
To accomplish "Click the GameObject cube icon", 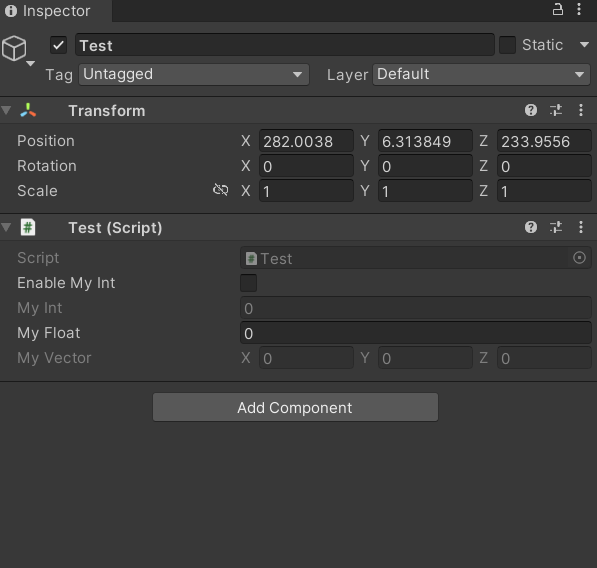I will tap(14, 48).
